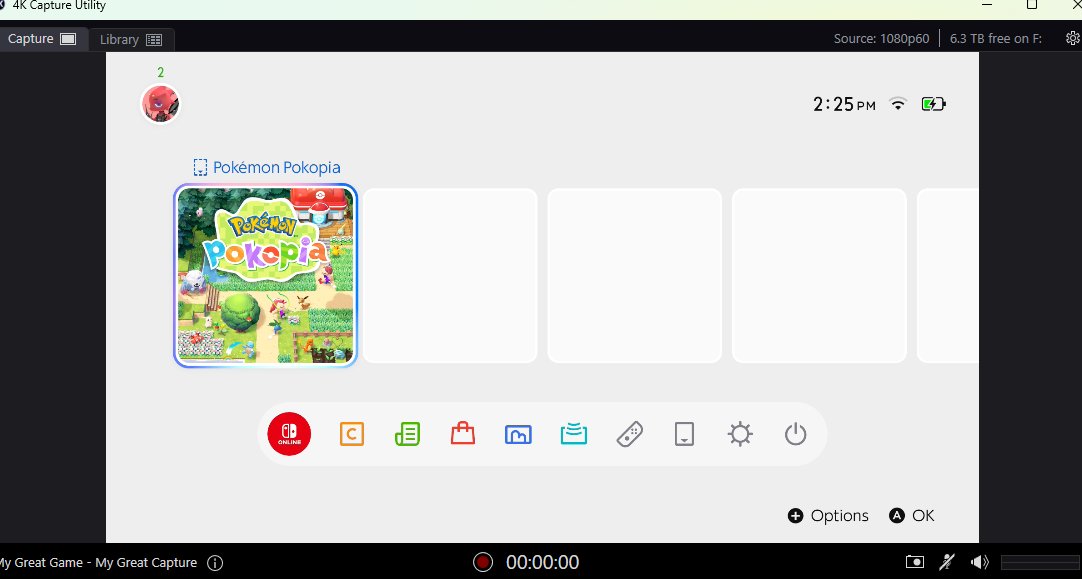Toggle the muted microphone icon

point(947,562)
